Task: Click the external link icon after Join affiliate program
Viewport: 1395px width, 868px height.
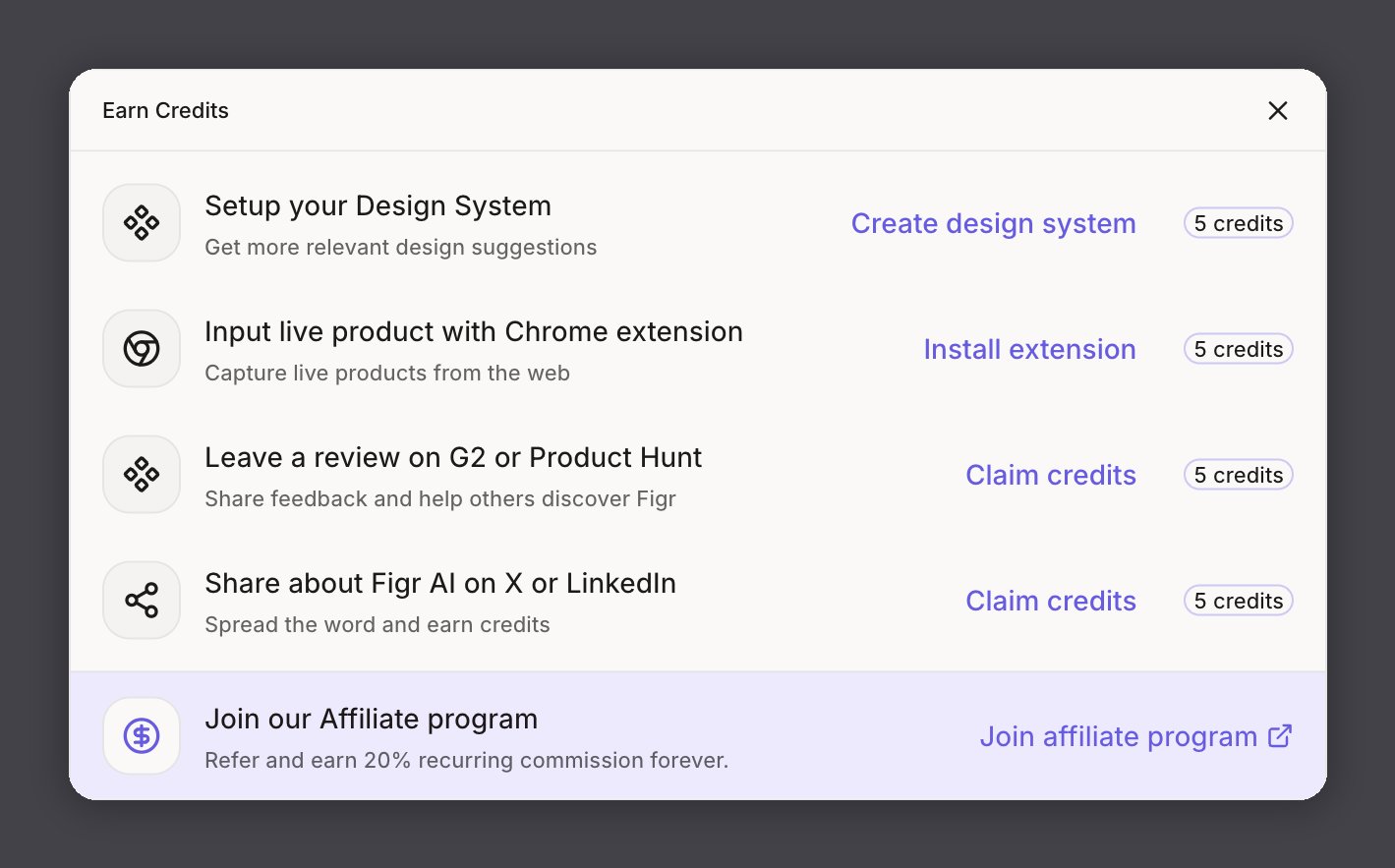Action: (x=1279, y=735)
